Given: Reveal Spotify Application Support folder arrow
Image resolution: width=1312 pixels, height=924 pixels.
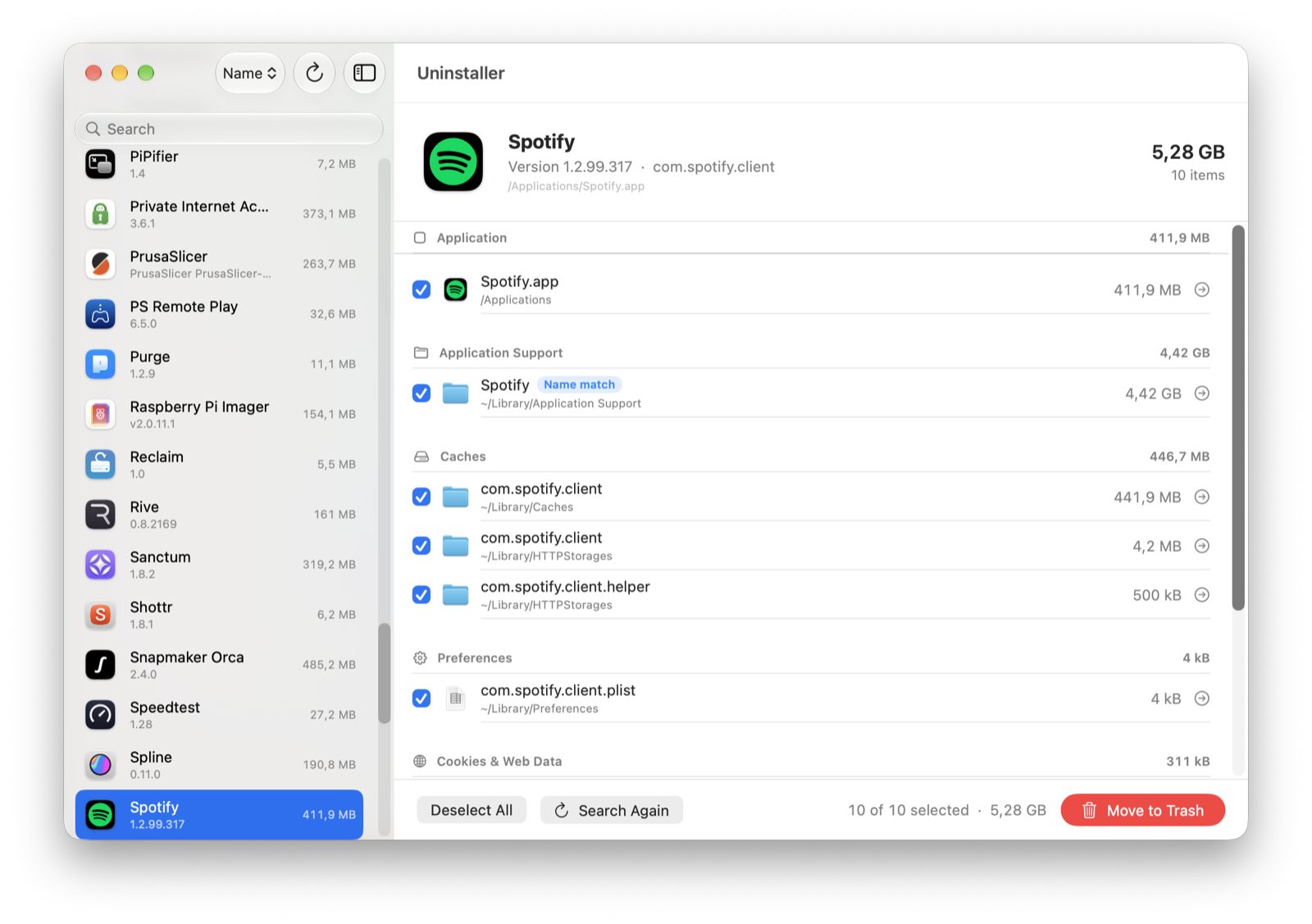Looking at the screenshot, I should pos(1202,394).
